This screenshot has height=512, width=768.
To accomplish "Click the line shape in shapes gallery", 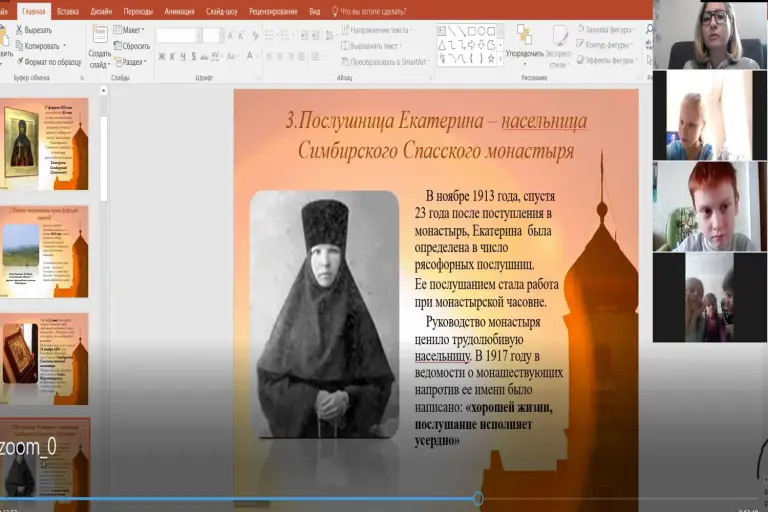I will pyautogui.click(x=452, y=31).
